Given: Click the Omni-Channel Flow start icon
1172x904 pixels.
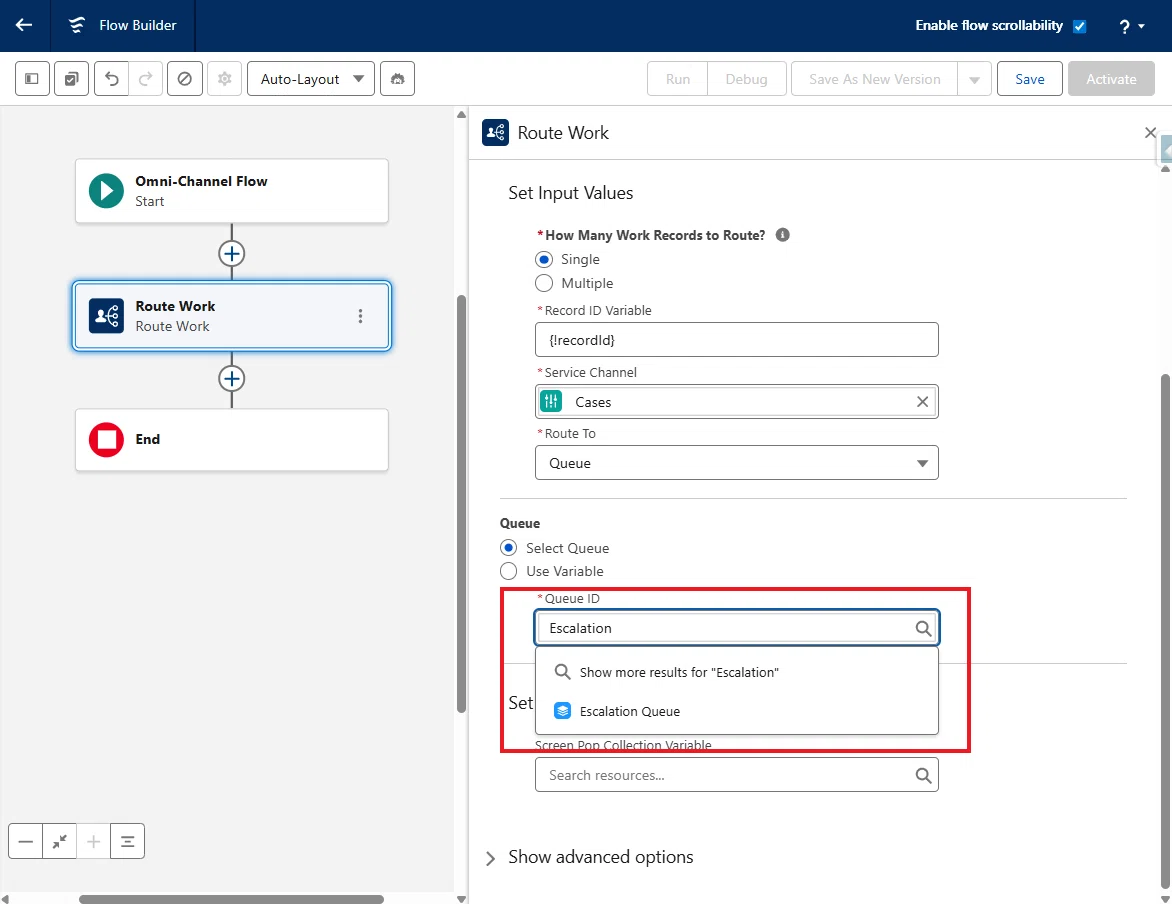Looking at the screenshot, I should pos(106,191).
